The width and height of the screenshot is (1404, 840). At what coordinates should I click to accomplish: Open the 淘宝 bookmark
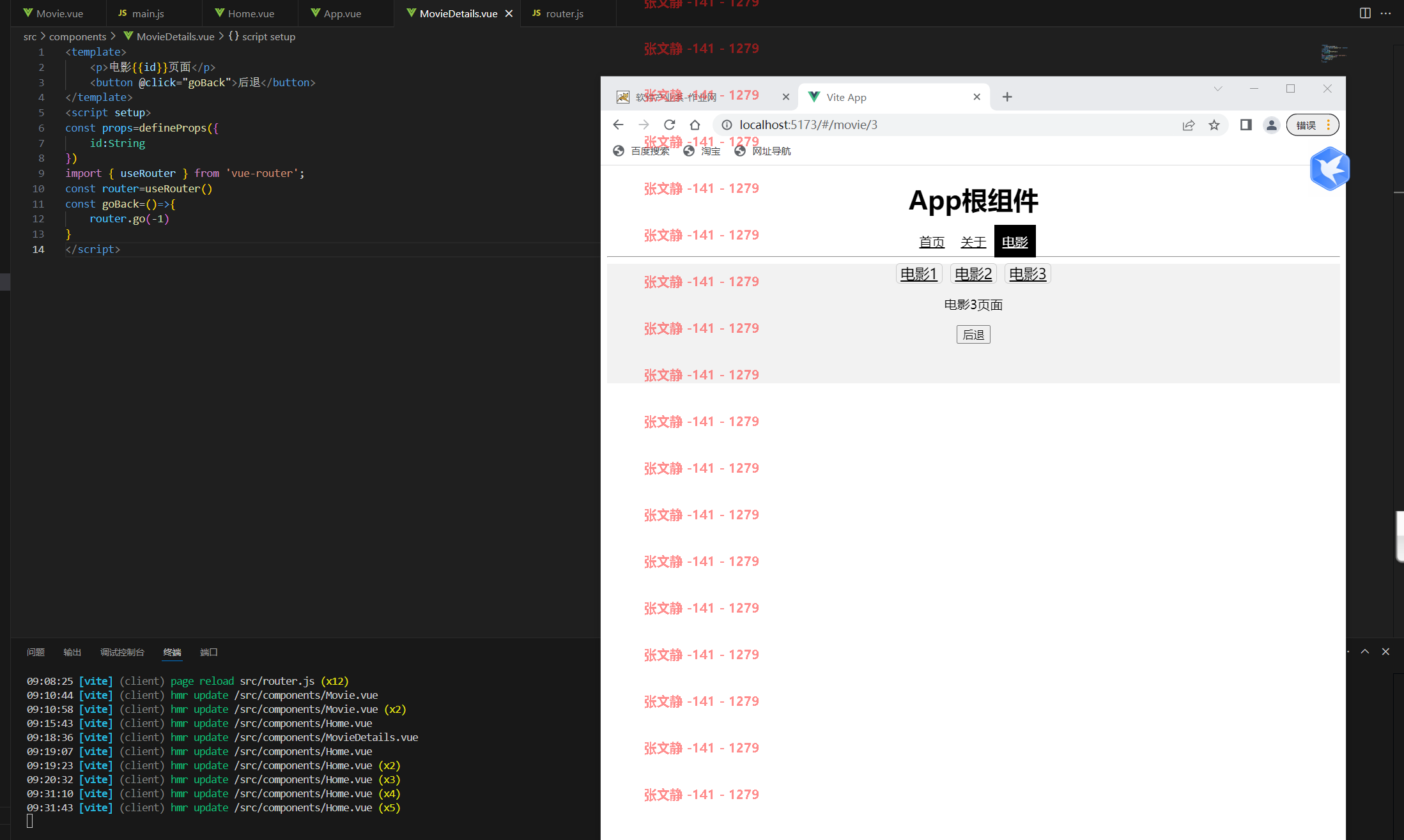702,151
